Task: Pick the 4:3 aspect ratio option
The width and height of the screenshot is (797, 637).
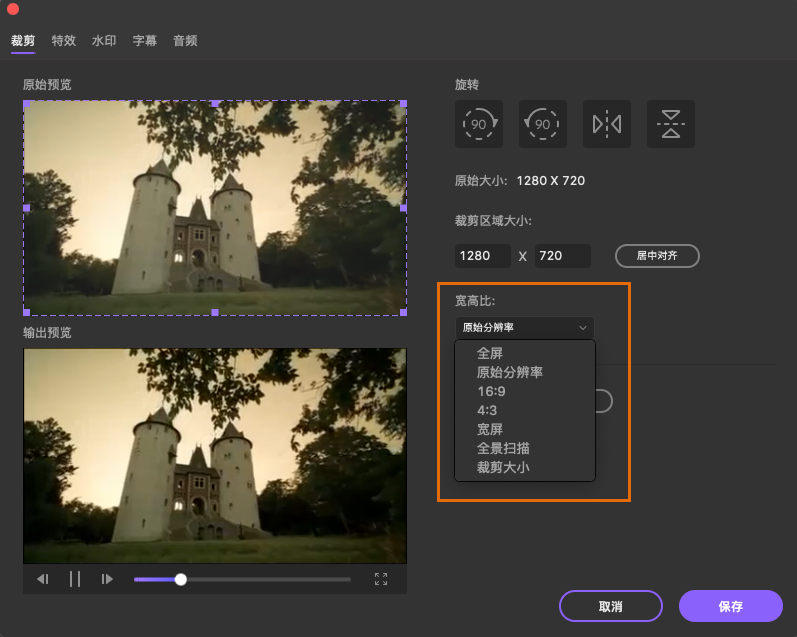Action: [x=488, y=410]
